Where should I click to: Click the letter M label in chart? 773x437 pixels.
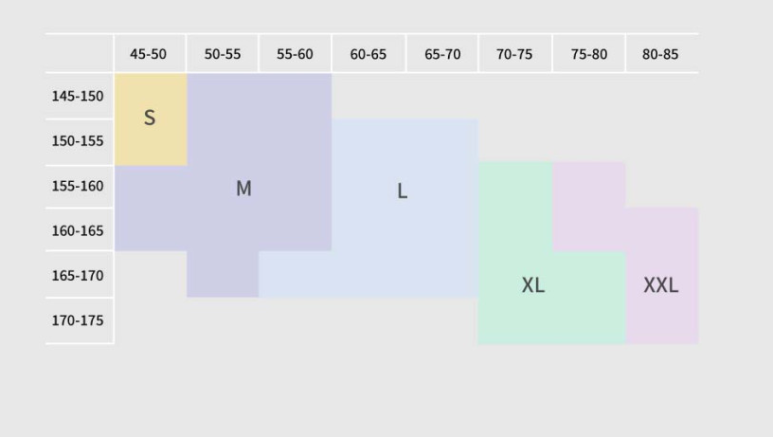[244, 188]
